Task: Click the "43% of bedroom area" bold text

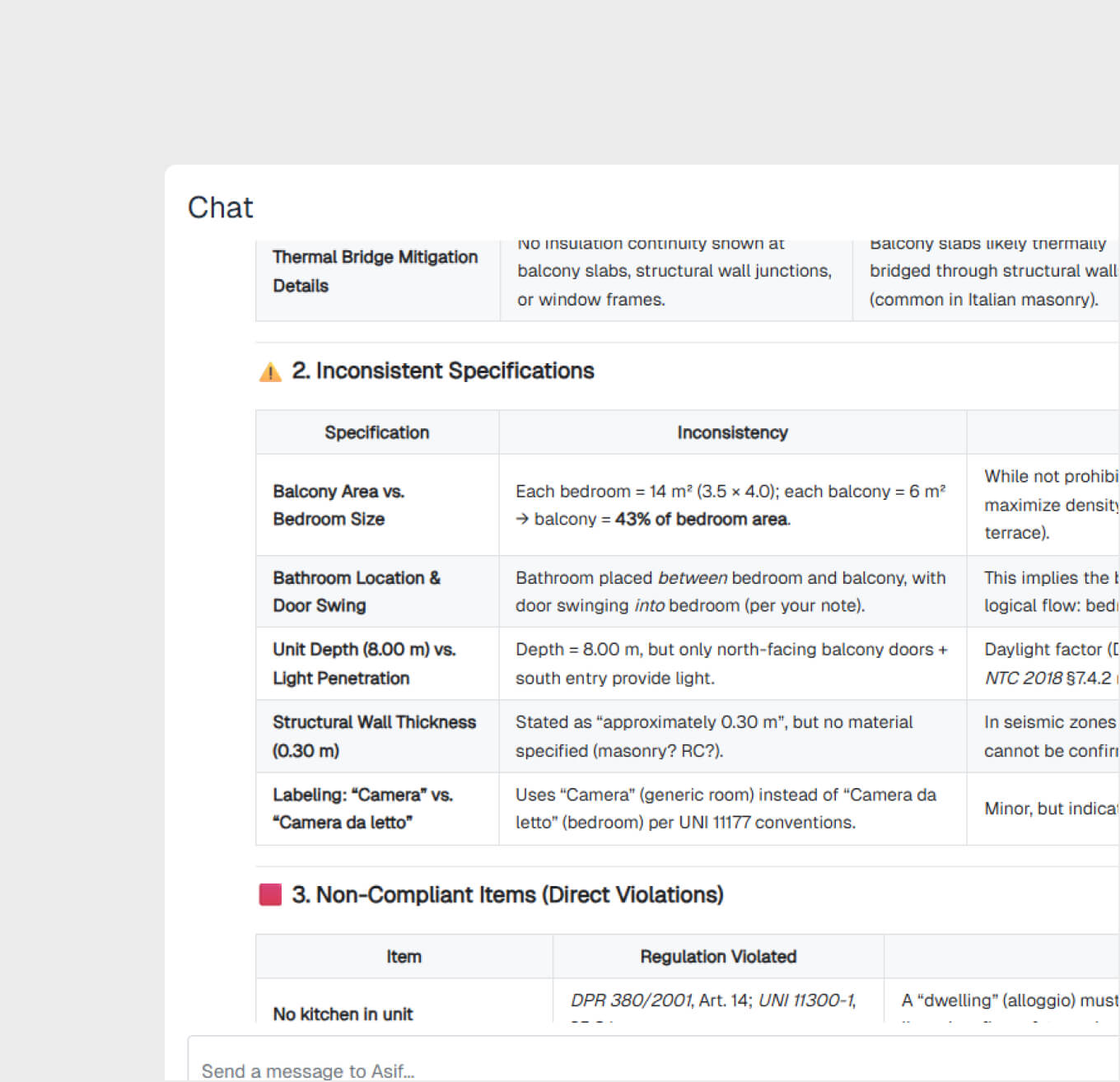Action: [x=702, y=520]
